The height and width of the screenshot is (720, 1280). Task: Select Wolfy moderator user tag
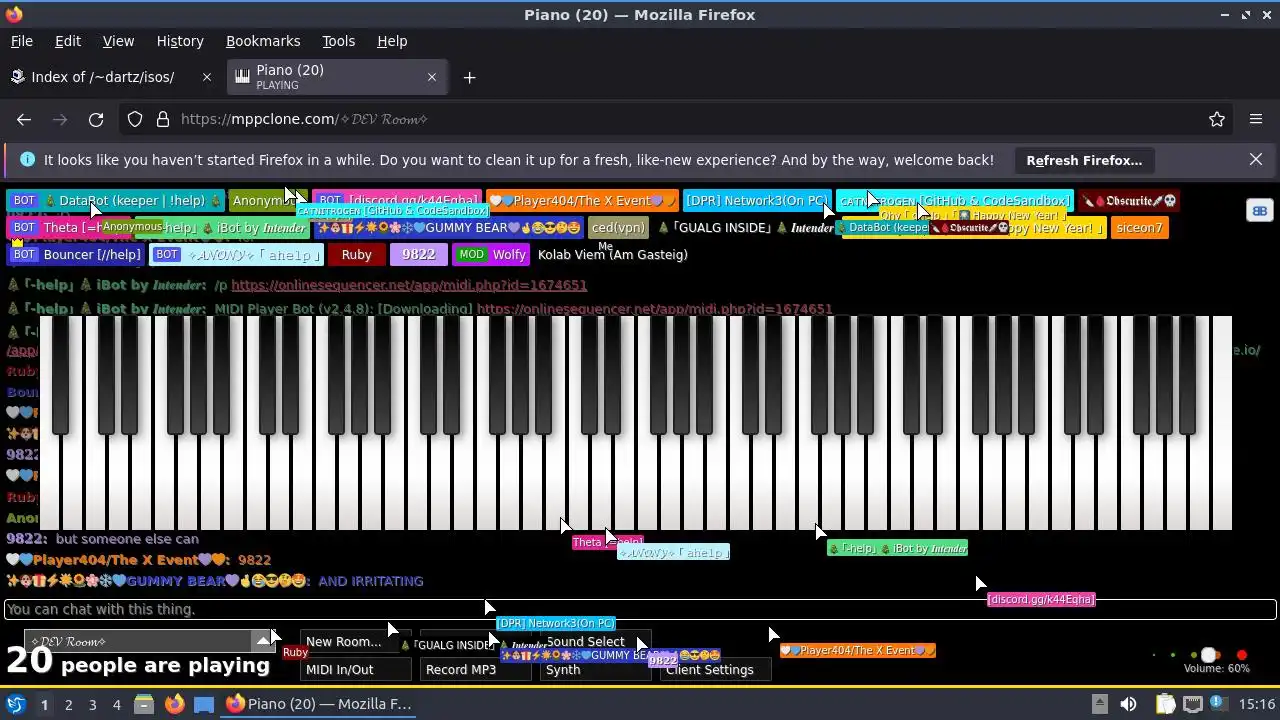(x=492, y=255)
